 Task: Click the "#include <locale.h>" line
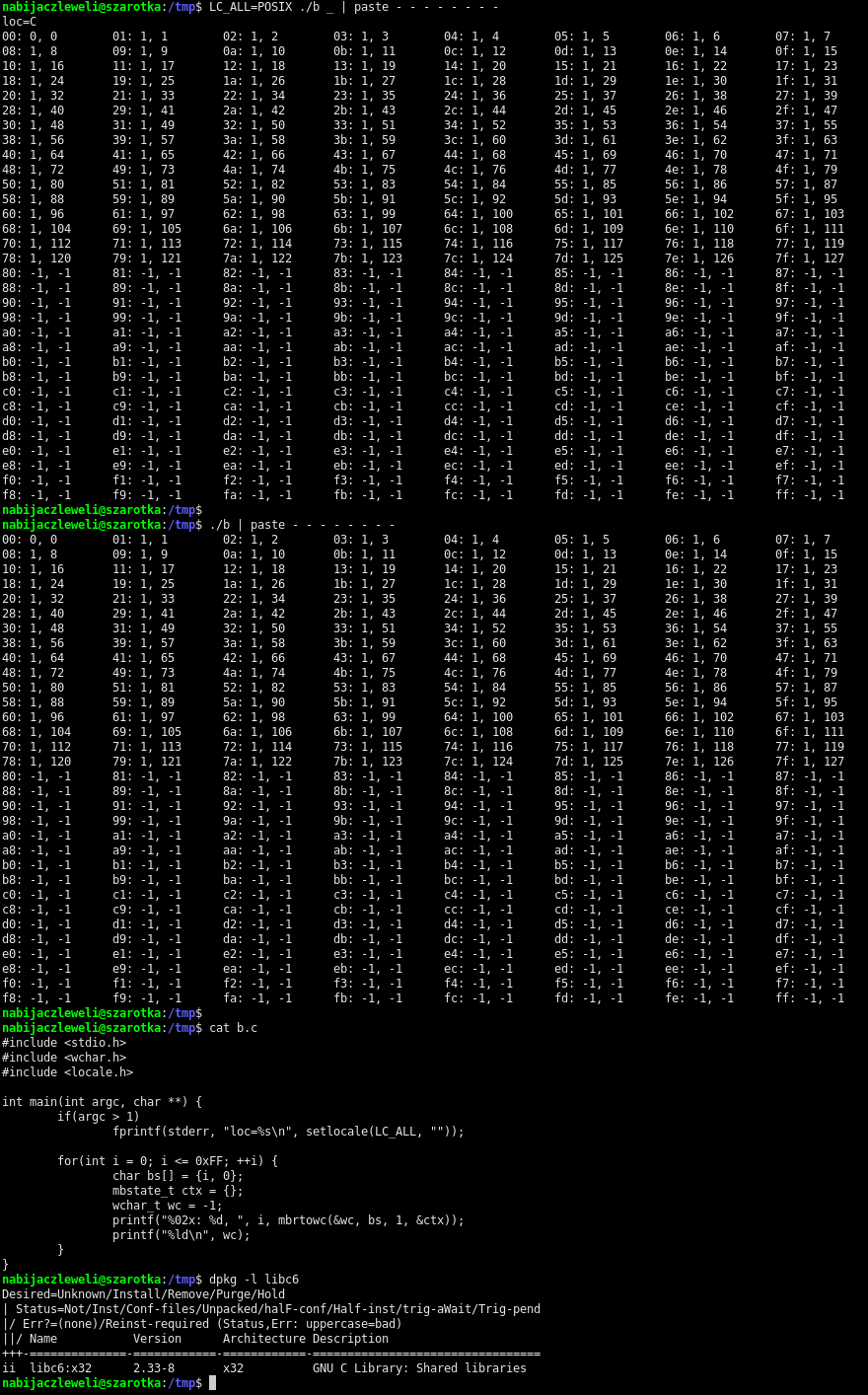[67, 1072]
